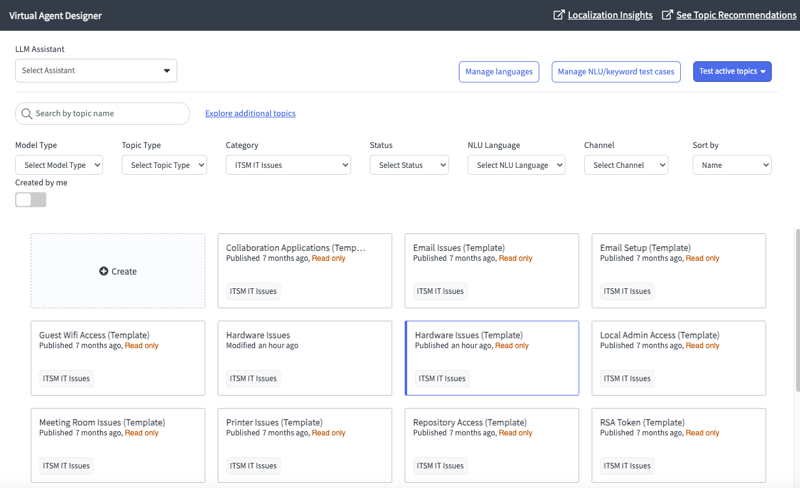Click Read only label on Local Admin Access card
This screenshot has height=488, width=800.
(703, 346)
